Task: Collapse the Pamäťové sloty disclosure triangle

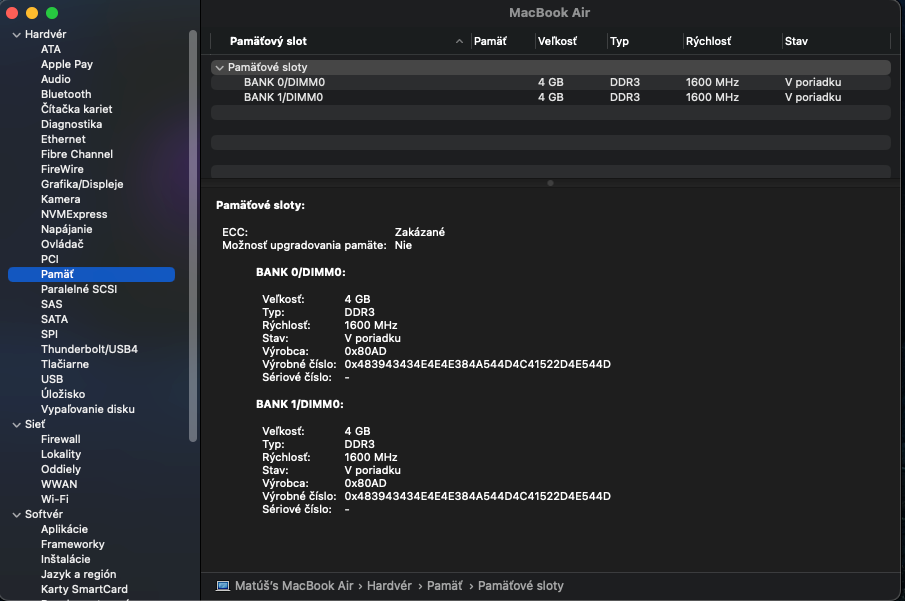Action: (219, 67)
